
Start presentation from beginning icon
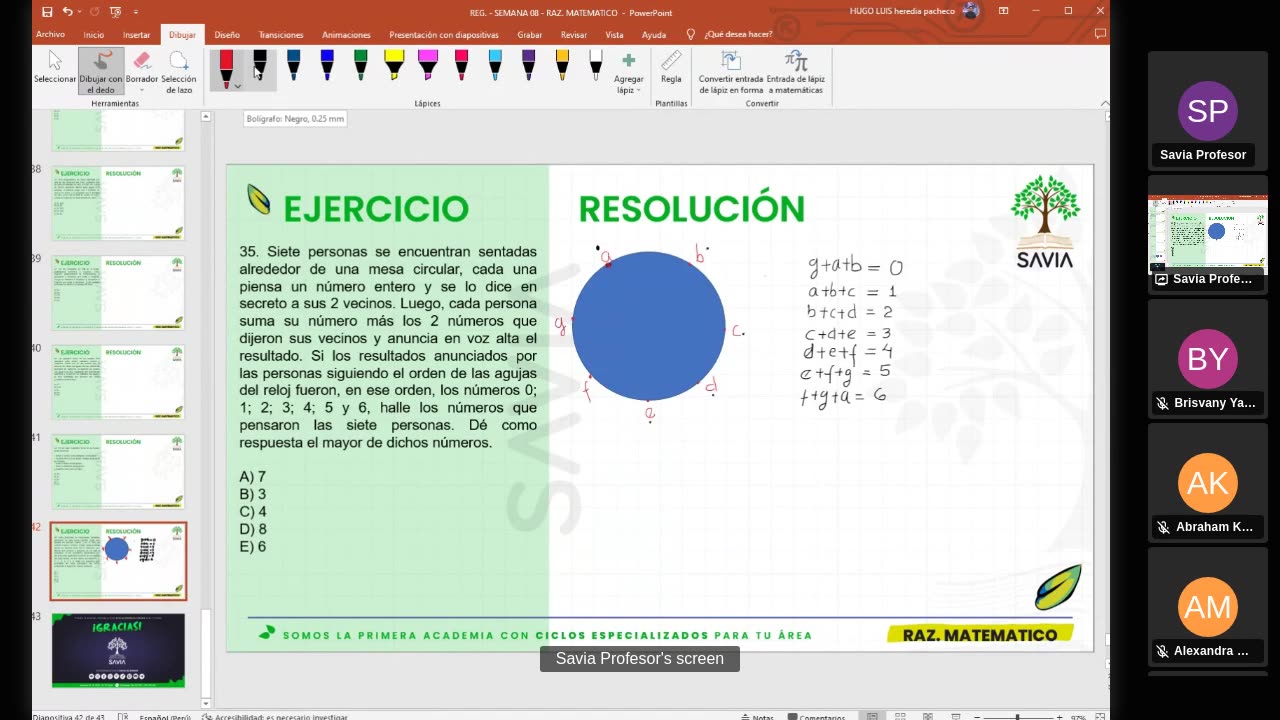(x=114, y=11)
